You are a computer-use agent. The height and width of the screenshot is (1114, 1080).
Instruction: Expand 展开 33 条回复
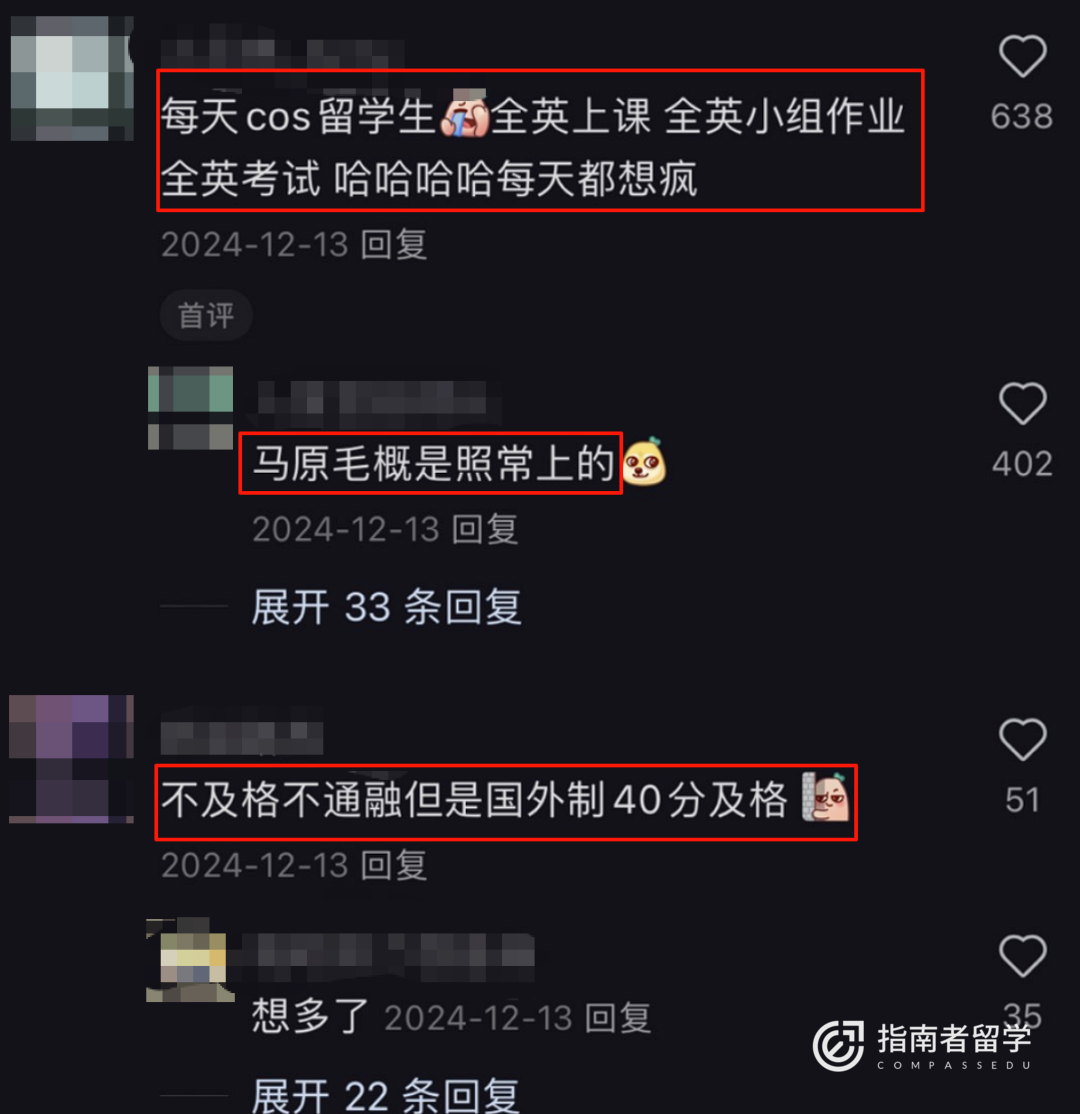[x=387, y=607]
